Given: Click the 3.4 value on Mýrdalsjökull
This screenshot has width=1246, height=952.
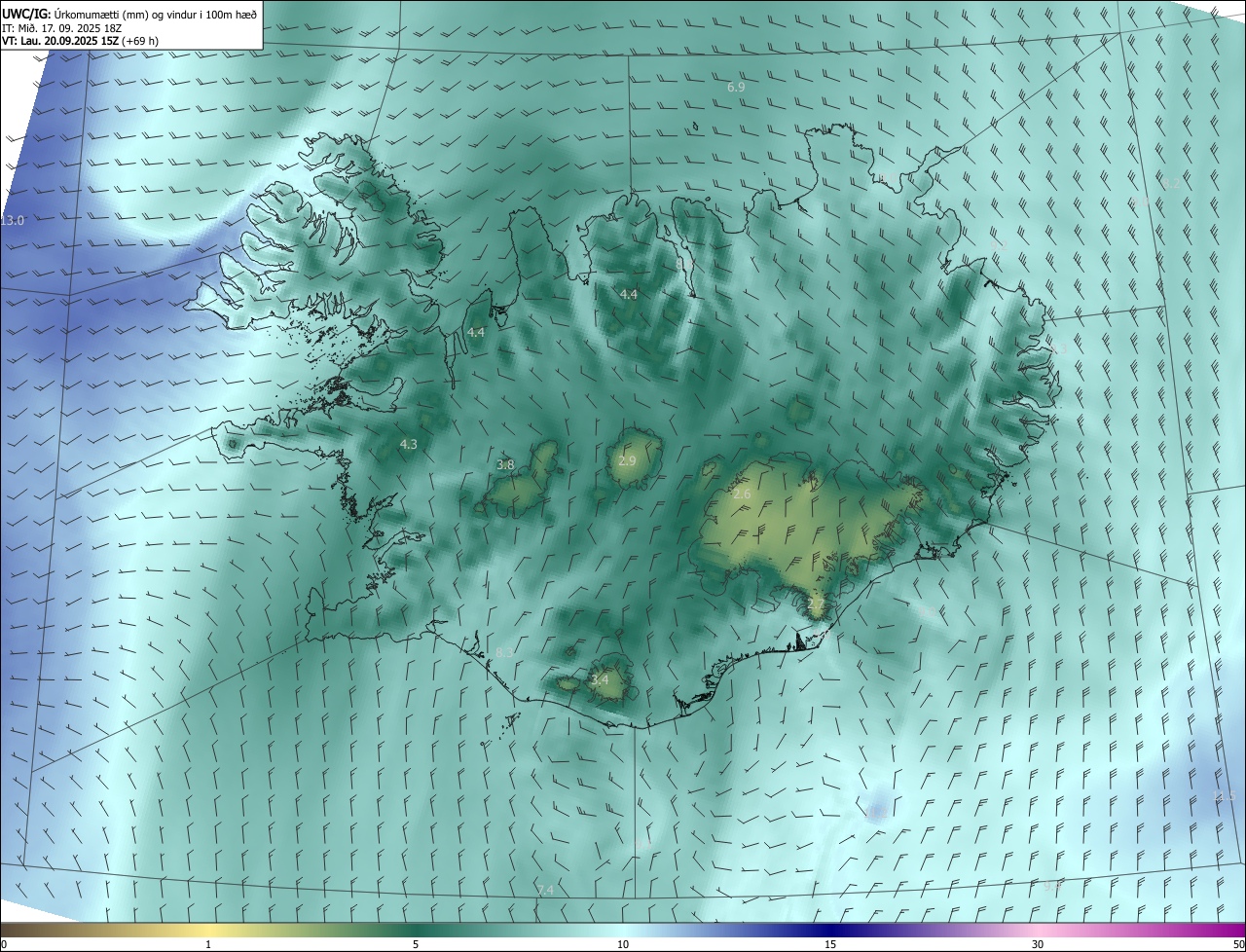Looking at the screenshot, I should (600, 679).
